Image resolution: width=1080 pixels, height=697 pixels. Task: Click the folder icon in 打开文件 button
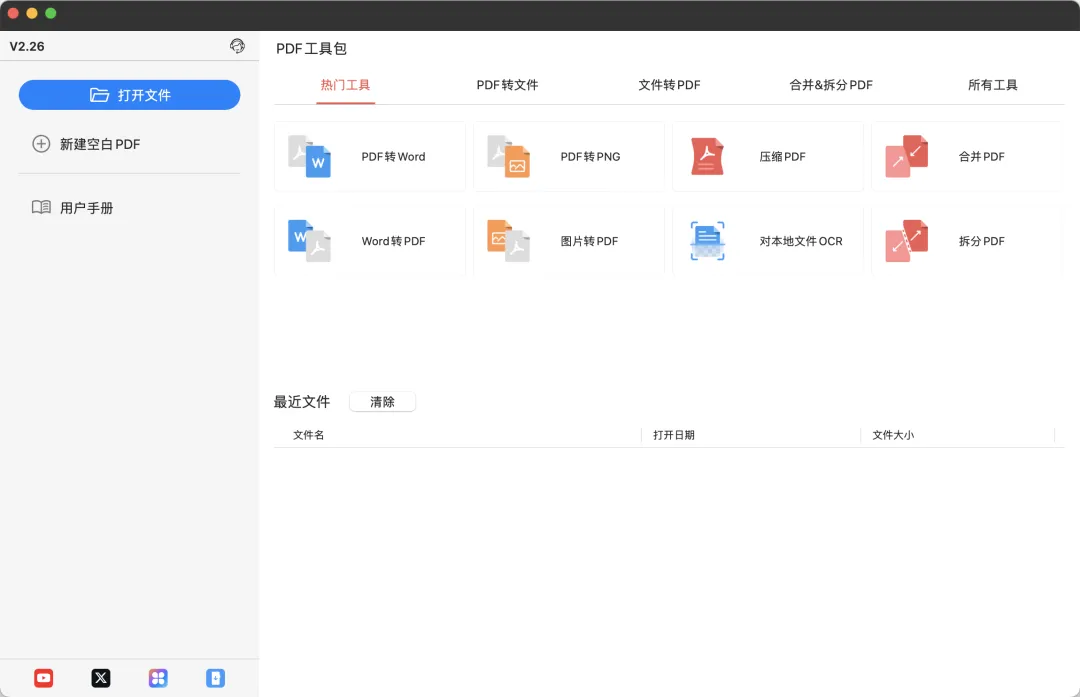coord(99,95)
